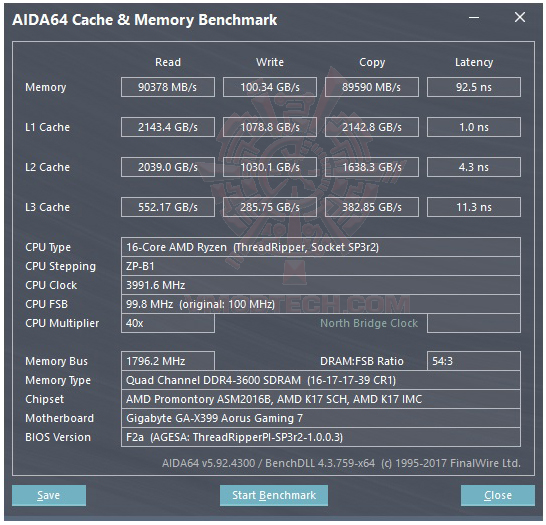Click the Save button

[x=49, y=495]
